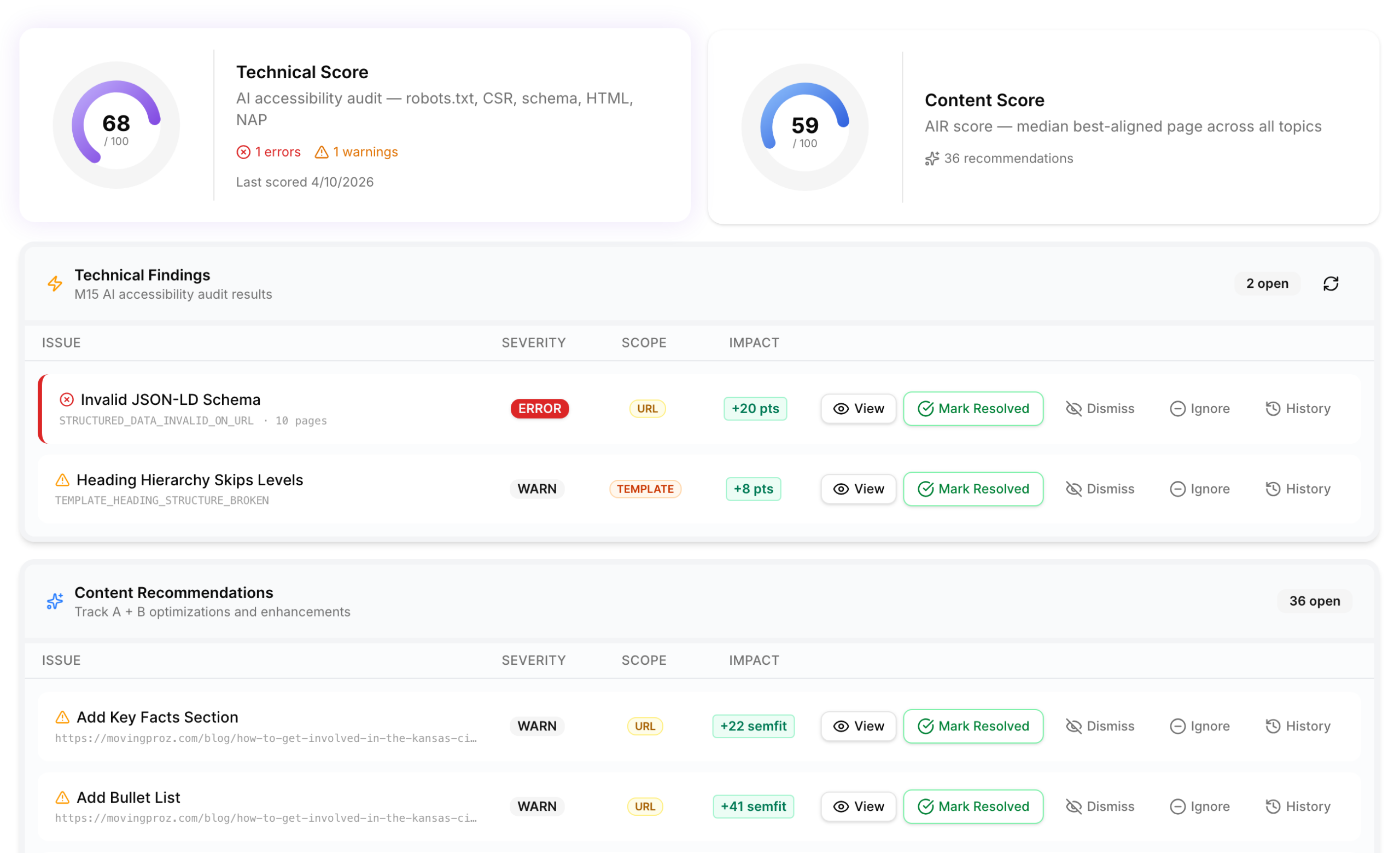1400x853 pixels.
Task: Dismiss the Add Bullet List recommendation
Action: click(x=1100, y=806)
